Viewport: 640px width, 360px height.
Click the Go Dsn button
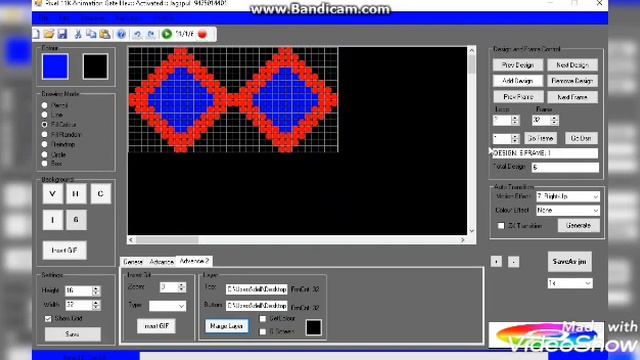coord(581,138)
